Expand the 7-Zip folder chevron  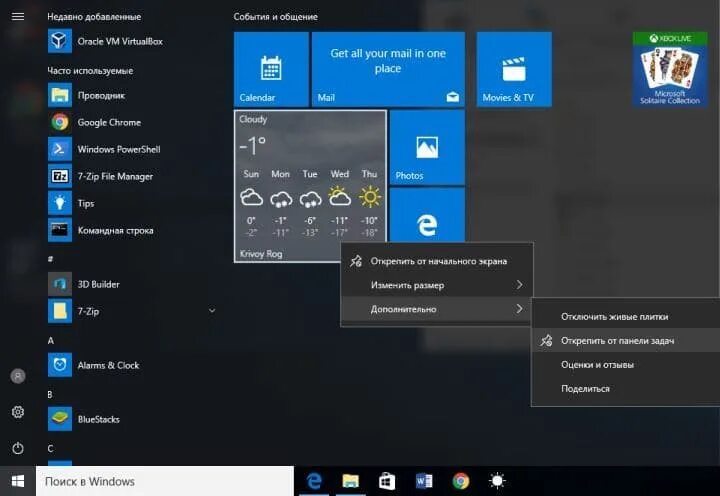(x=212, y=311)
